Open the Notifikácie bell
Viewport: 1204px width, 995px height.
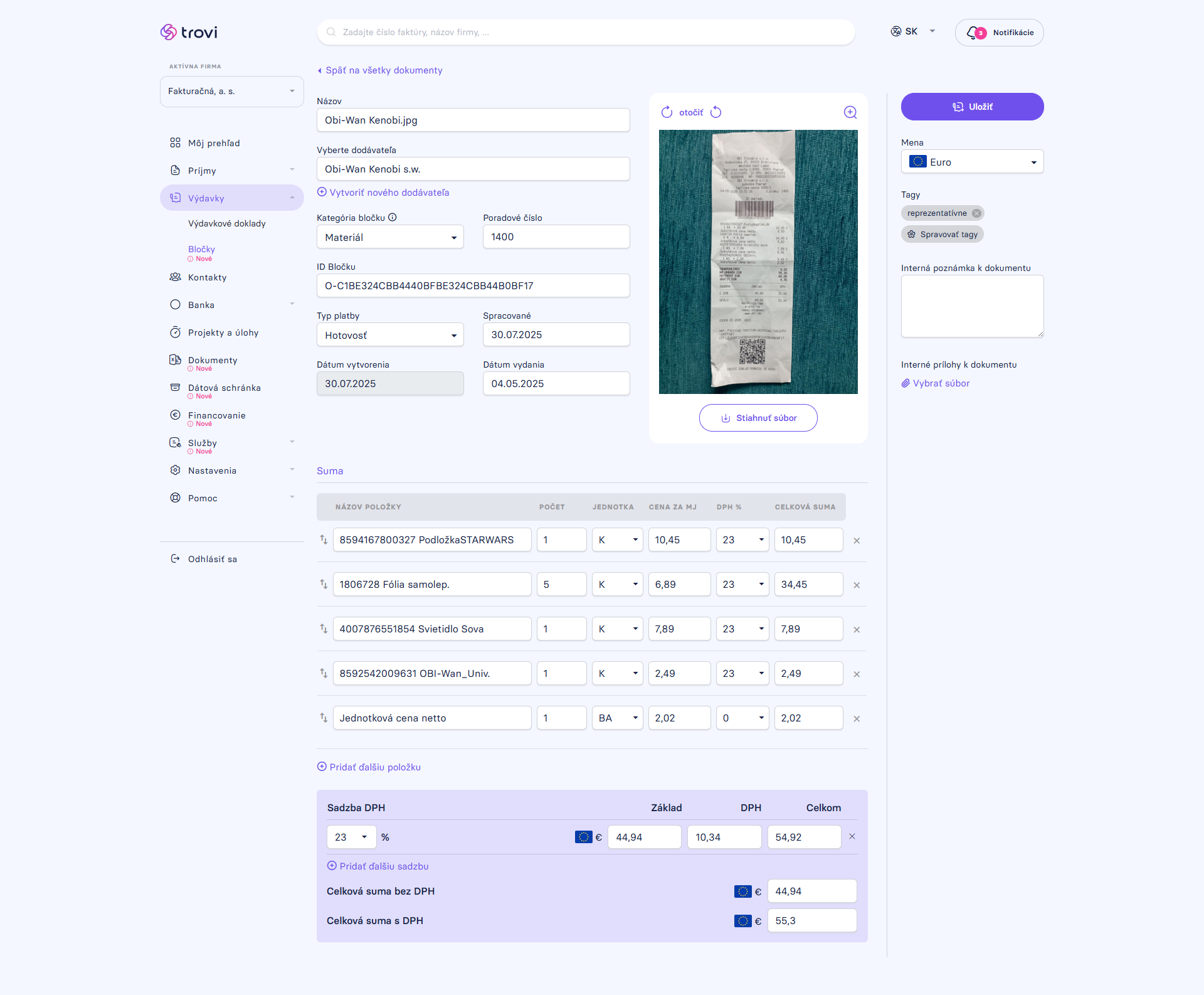coord(999,33)
